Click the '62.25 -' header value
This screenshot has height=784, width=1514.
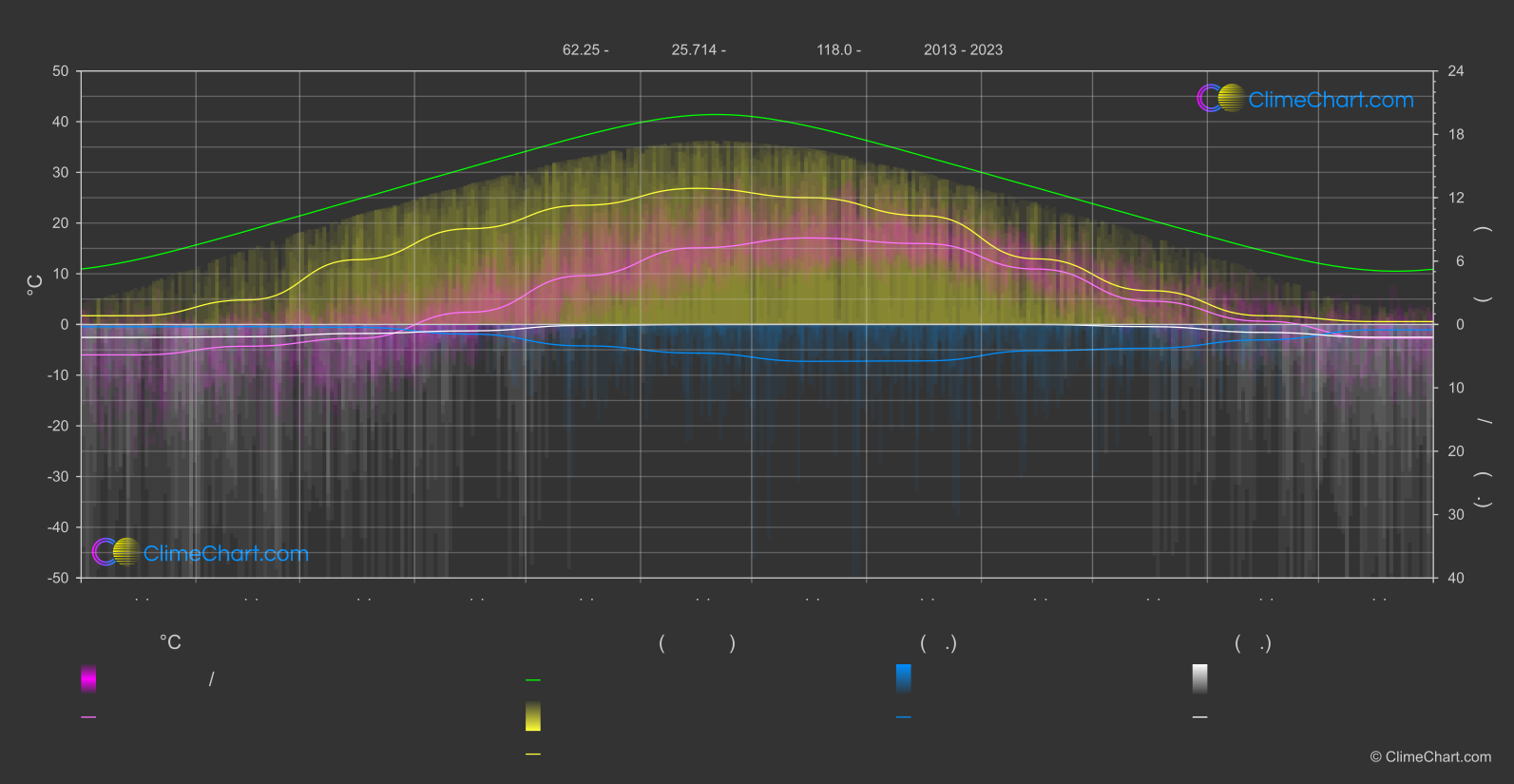(585, 49)
